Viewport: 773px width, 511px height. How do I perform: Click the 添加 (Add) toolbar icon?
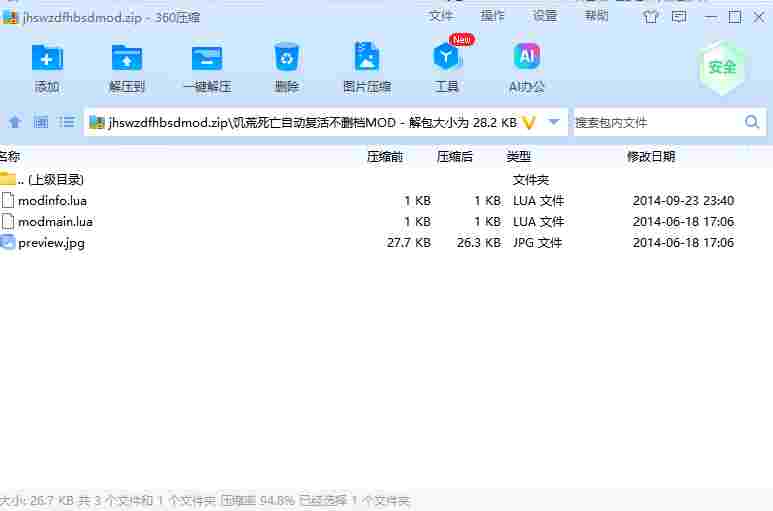tap(47, 58)
